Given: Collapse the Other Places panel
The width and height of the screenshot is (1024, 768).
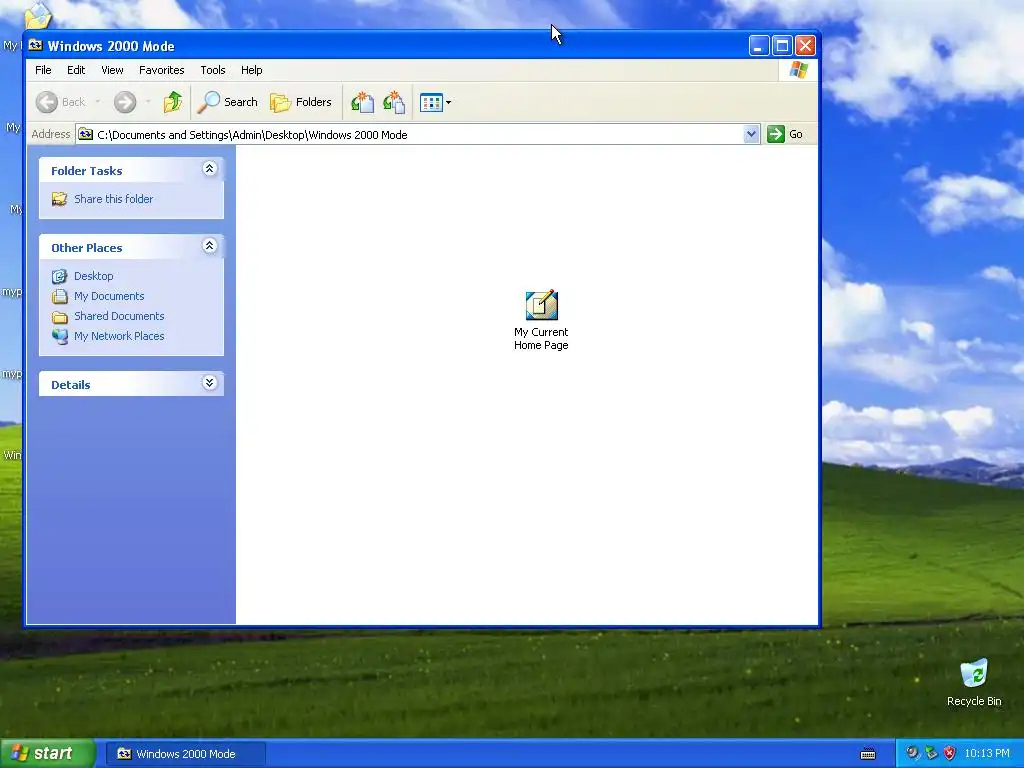Looking at the screenshot, I should [x=209, y=246].
